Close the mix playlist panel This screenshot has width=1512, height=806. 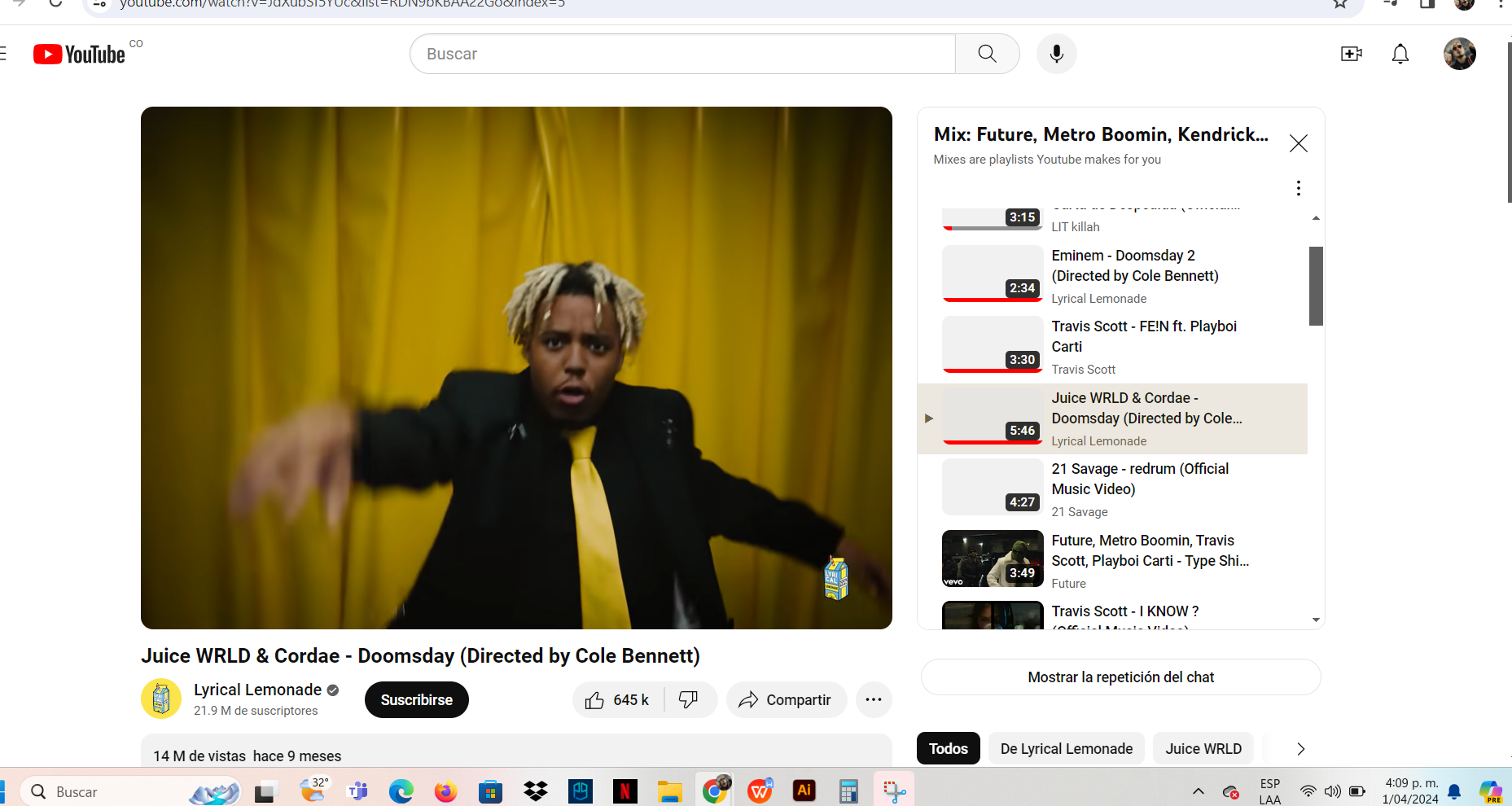click(1298, 143)
